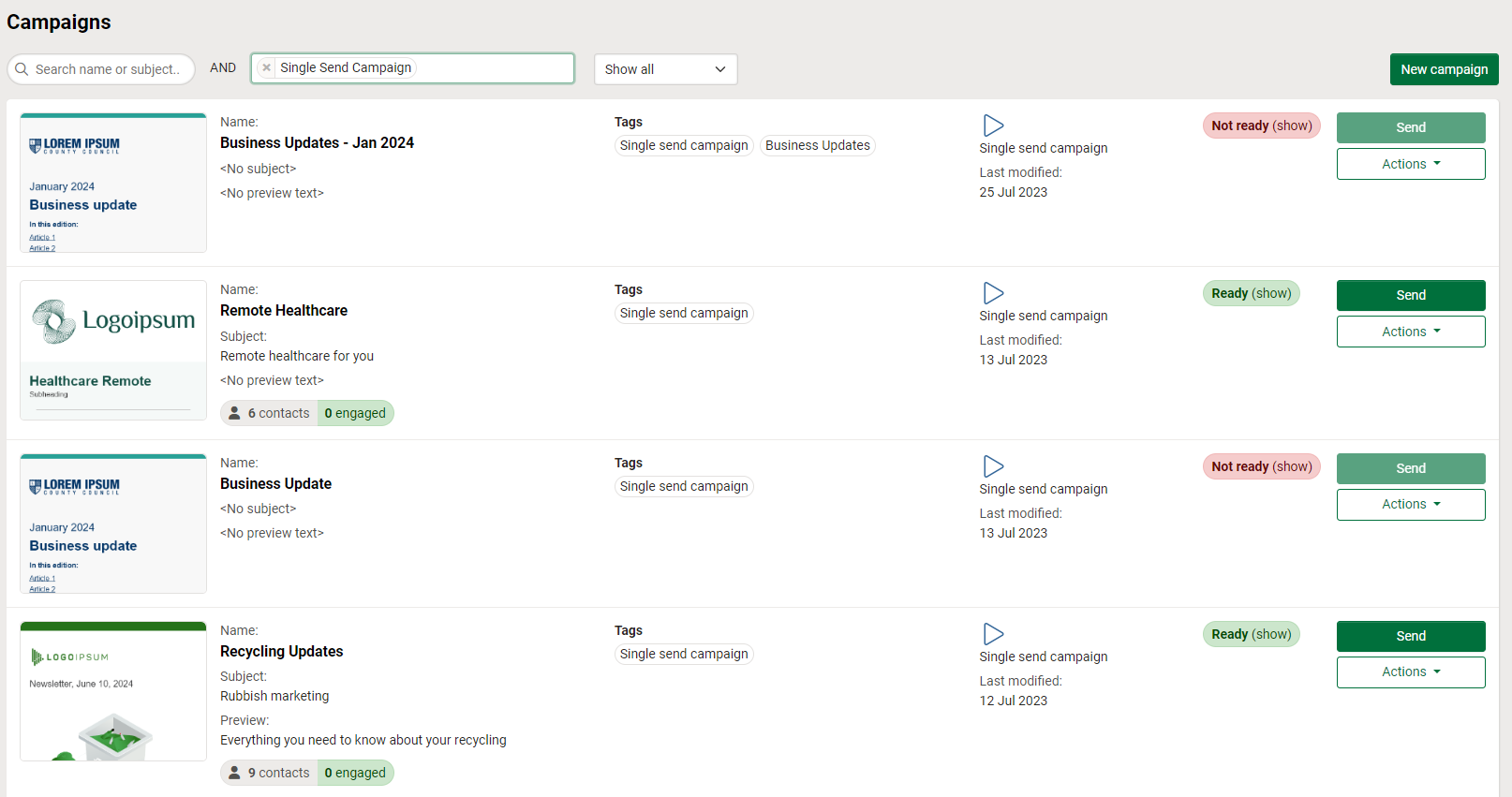Expand Actions menu for Business Updates - Jan 2024
The height and width of the screenshot is (797, 1512).
(1411, 164)
